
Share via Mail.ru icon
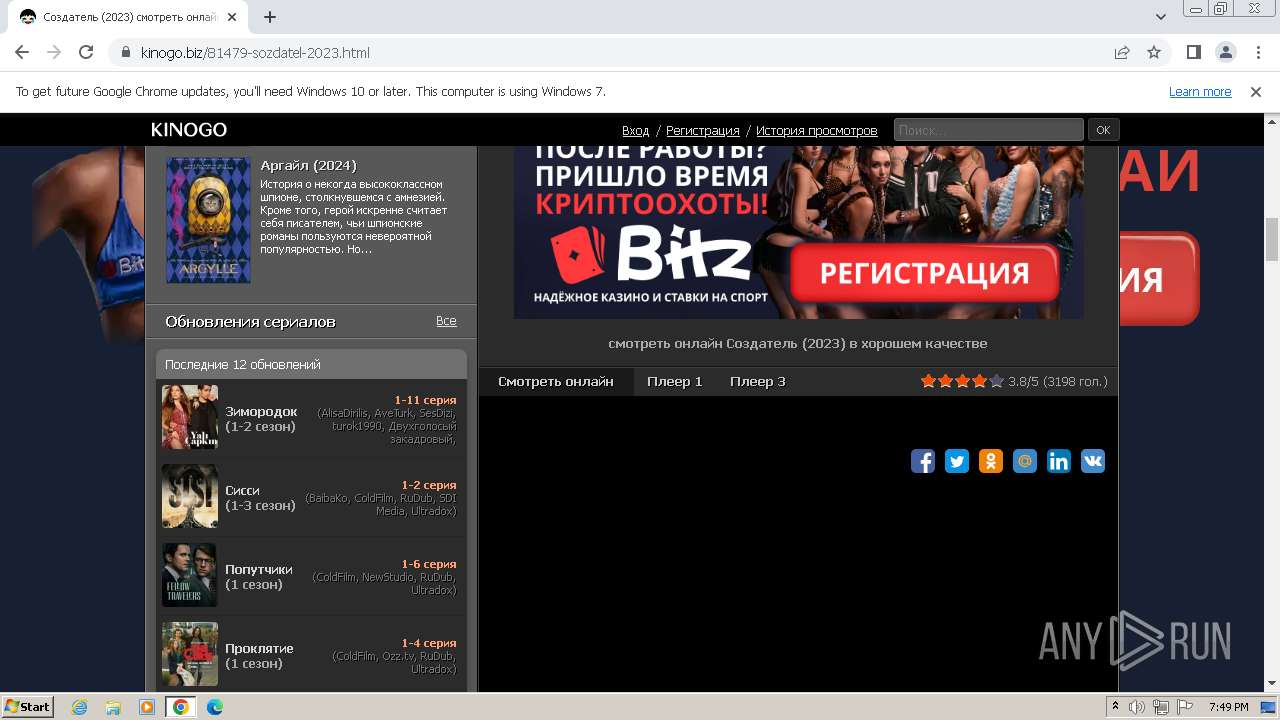pyautogui.click(x=1025, y=461)
